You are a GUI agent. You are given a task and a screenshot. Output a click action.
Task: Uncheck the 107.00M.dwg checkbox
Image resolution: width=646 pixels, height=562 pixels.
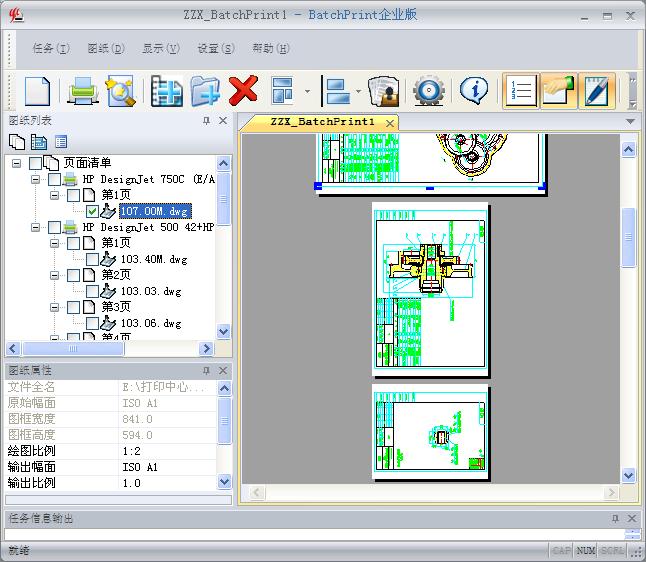[92, 212]
